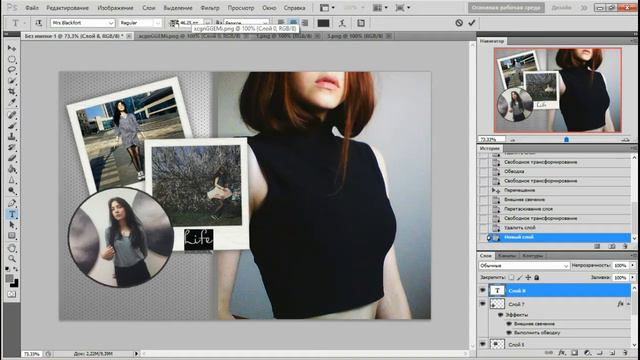Delete layer with trash icon
This screenshot has height=360, width=640.
point(625,353)
